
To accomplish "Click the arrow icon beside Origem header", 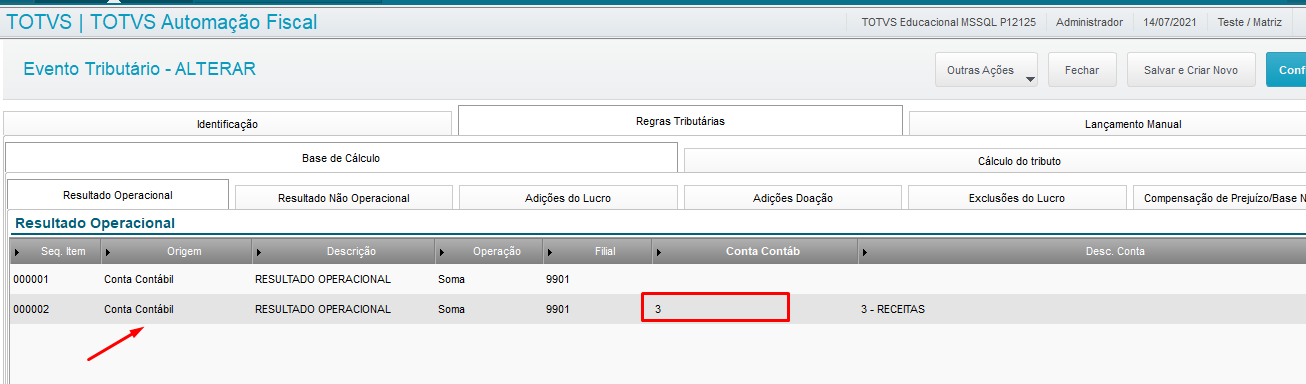I will (x=108, y=252).
